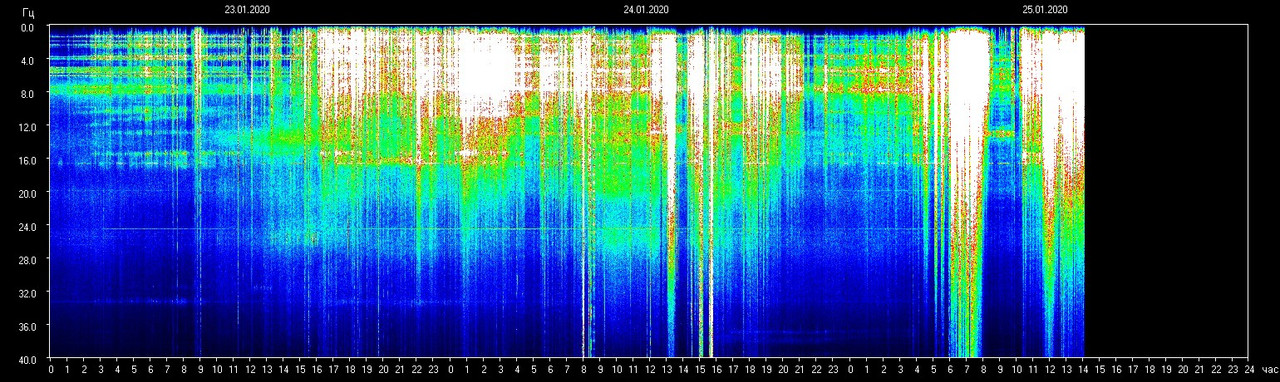The image size is (1280, 382).
Task: Click the date label 25.01.2020
Action: (1045, 9)
